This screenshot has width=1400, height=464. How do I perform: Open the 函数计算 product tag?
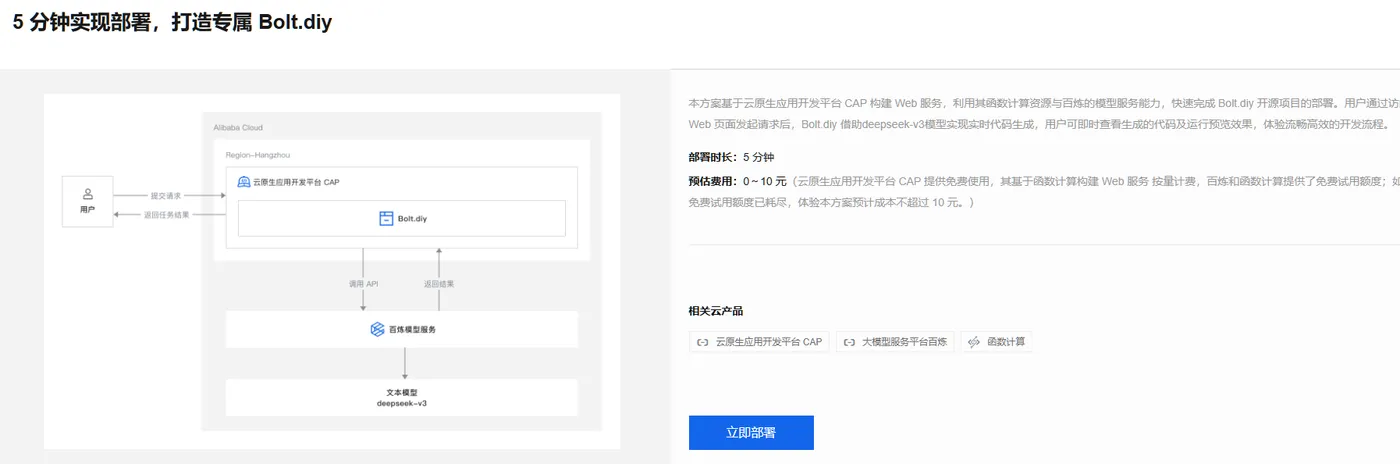(x=996, y=342)
